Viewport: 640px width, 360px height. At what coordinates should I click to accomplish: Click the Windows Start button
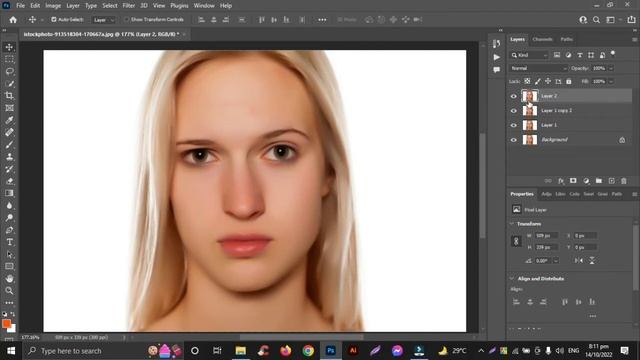(11, 351)
